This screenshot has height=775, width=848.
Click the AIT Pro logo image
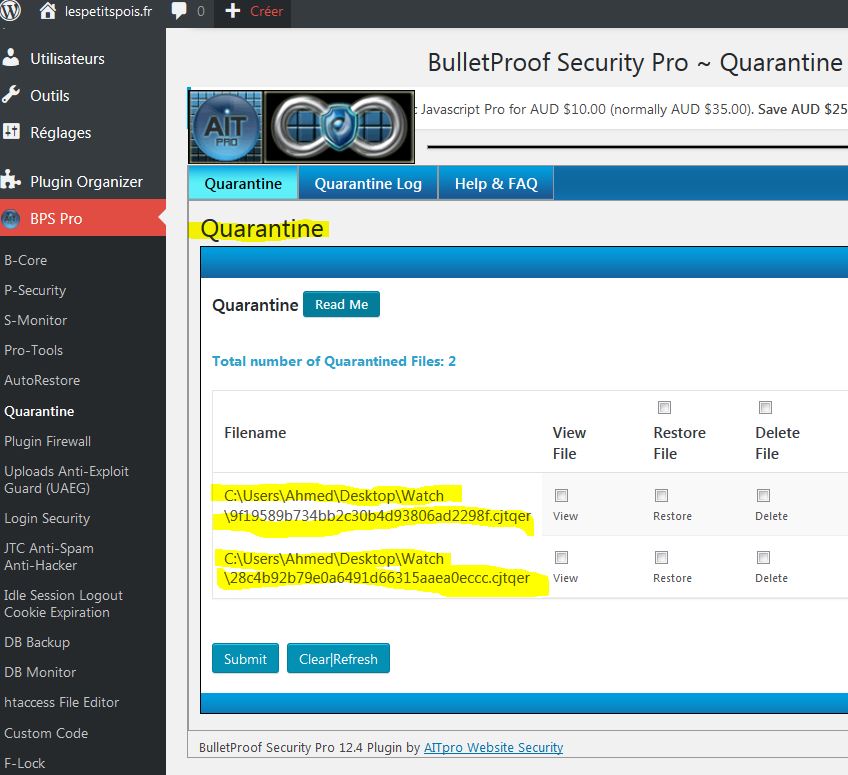(x=226, y=127)
